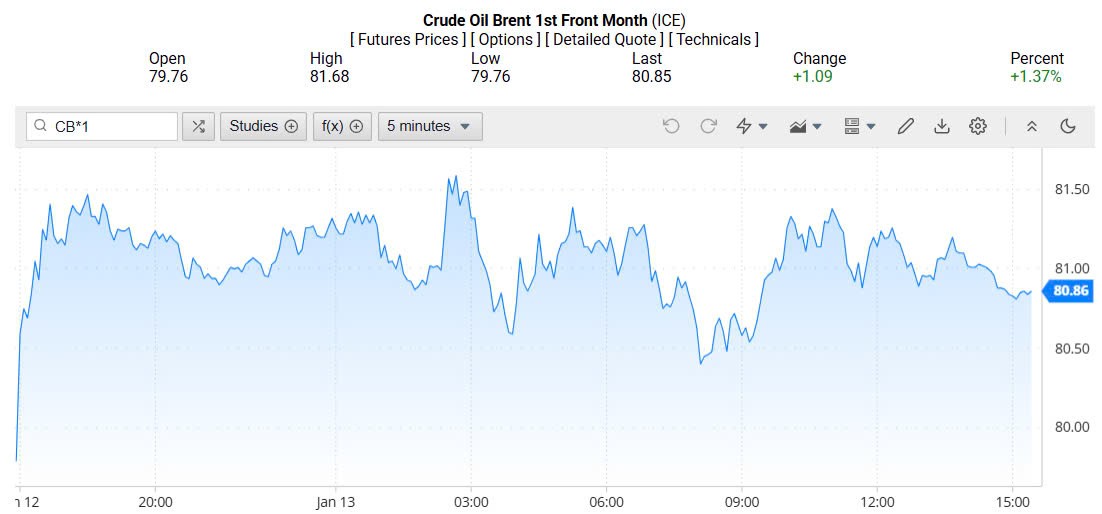This screenshot has width=1102, height=514.
Task: Click the 80.86 current price label
Action: pyautogui.click(x=1068, y=291)
